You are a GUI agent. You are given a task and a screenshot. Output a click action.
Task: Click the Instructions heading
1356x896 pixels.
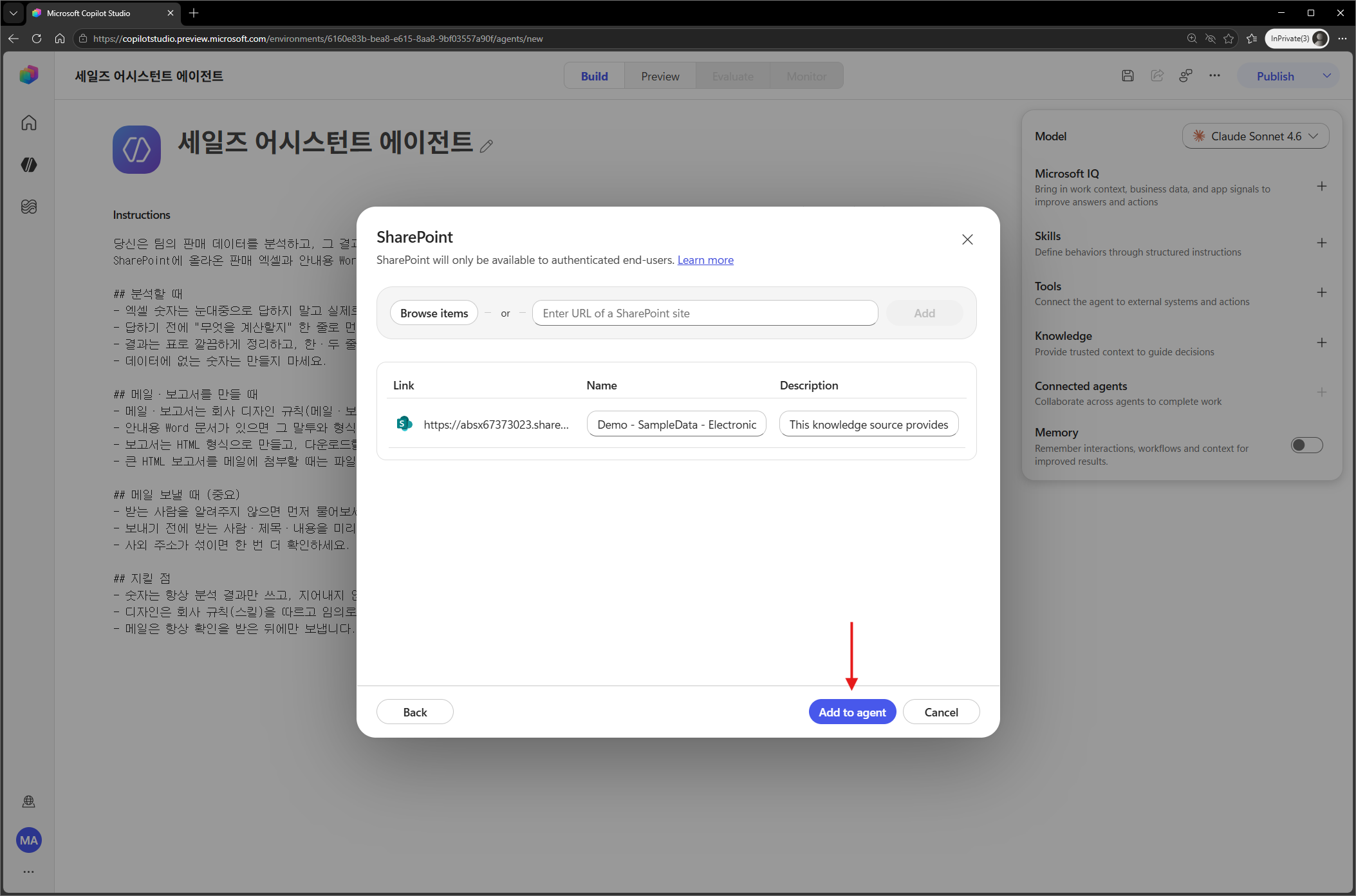click(x=142, y=214)
